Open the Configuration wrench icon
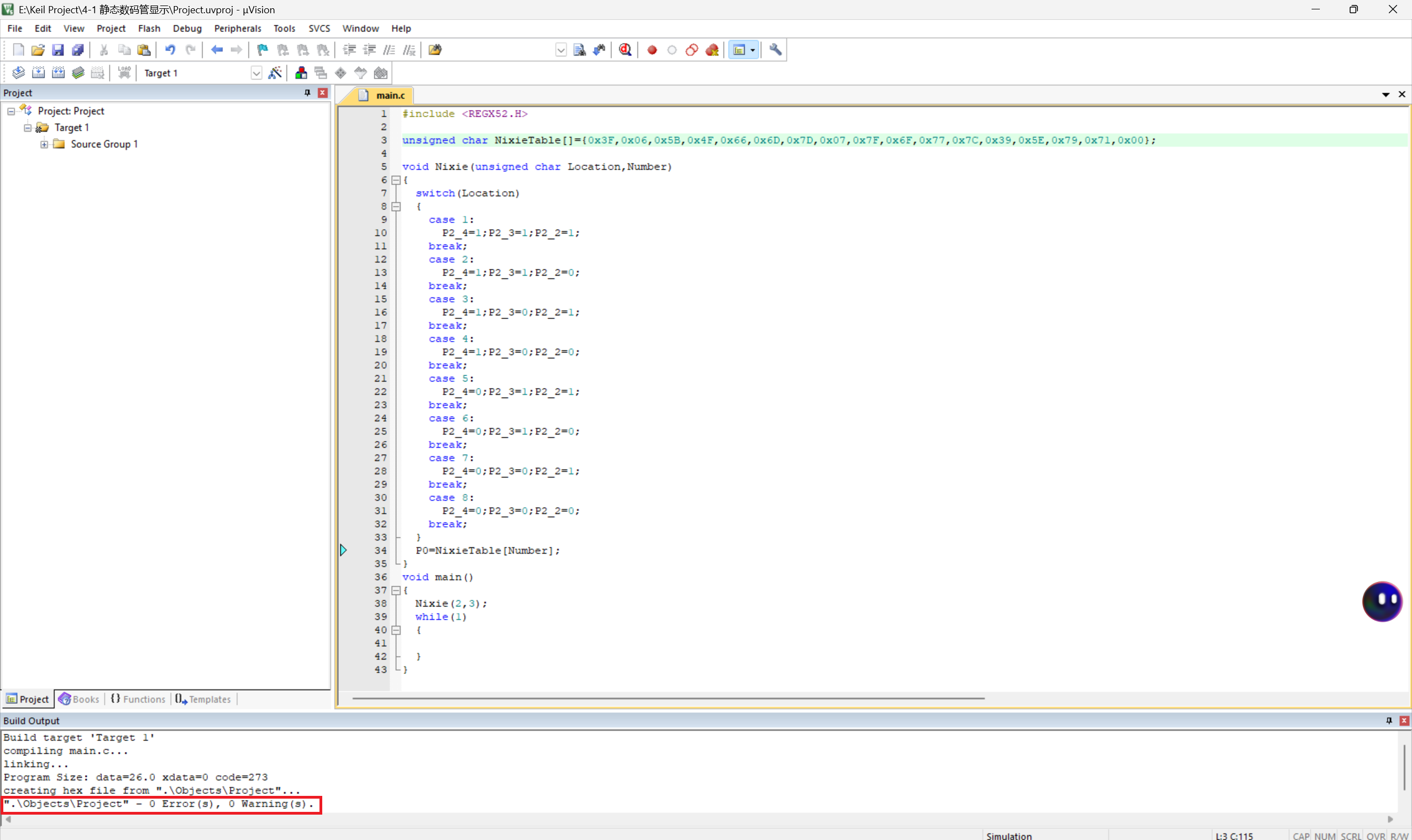The image size is (1412, 840). click(x=775, y=50)
